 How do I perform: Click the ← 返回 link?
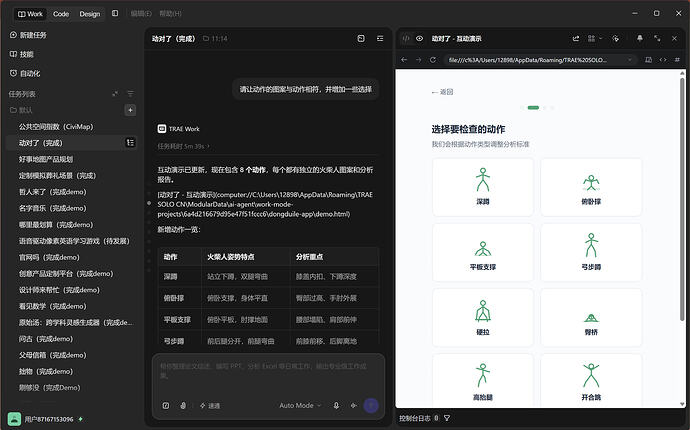(442, 92)
